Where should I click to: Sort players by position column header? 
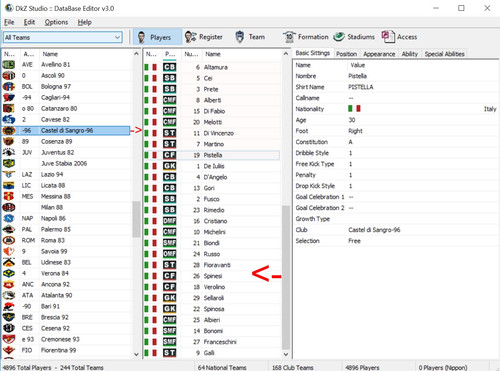click(170, 54)
